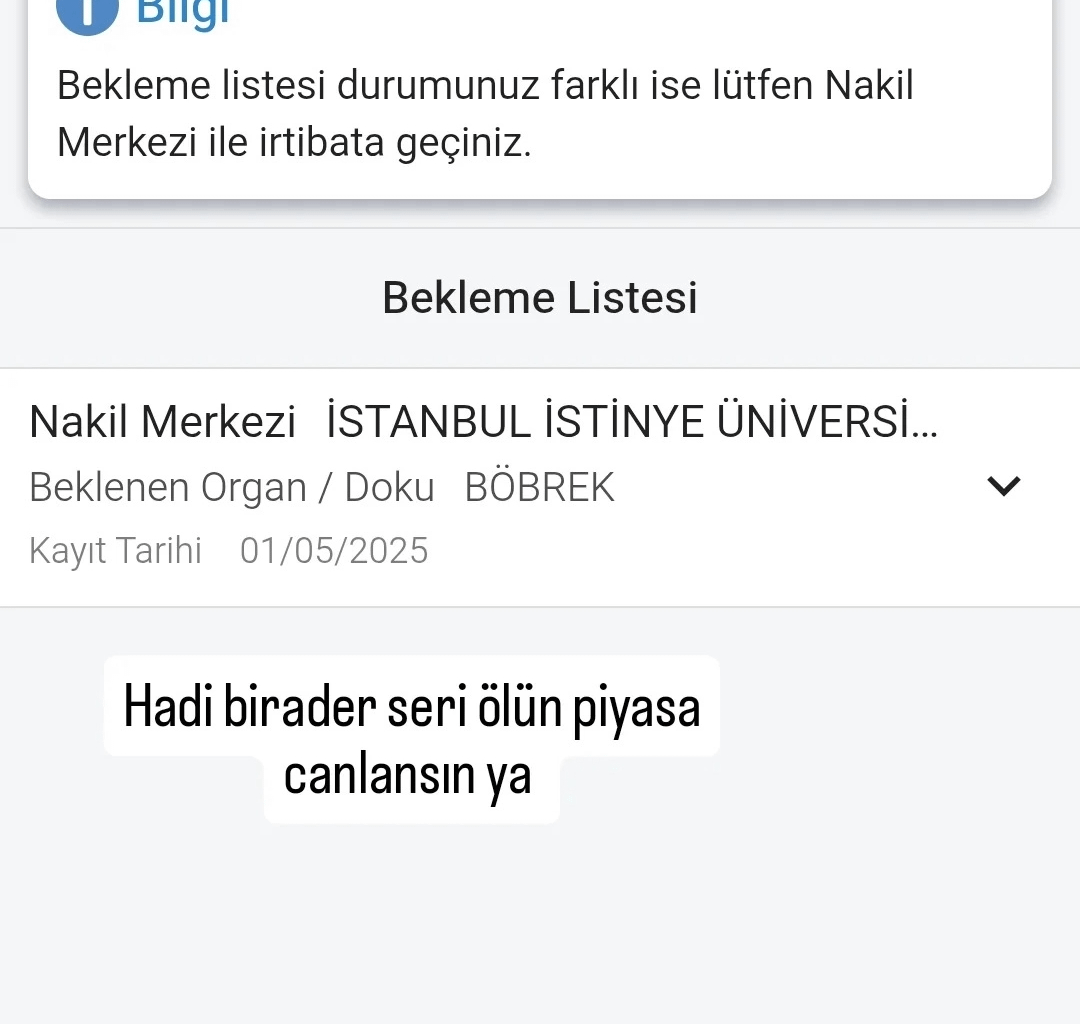The image size is (1080, 1024).
Task: Click the truncated hospital name İSTANBUL İSTİNYE ÜNİVERSİ
Action: pyautogui.click(x=632, y=421)
